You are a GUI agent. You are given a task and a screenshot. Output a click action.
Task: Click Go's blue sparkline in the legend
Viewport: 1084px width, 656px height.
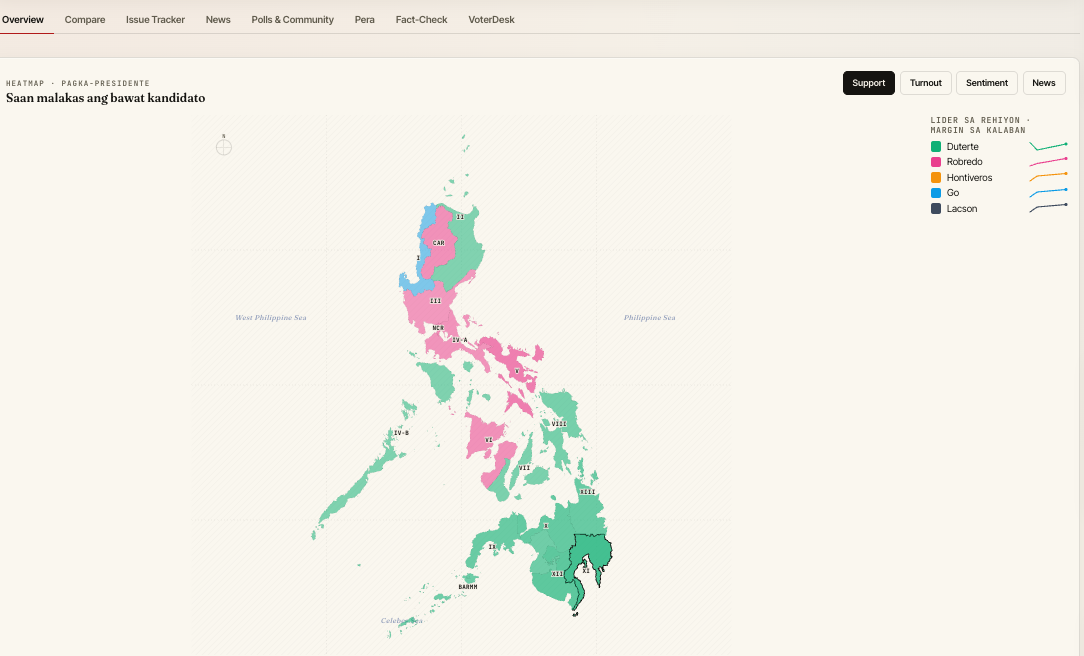(1048, 192)
